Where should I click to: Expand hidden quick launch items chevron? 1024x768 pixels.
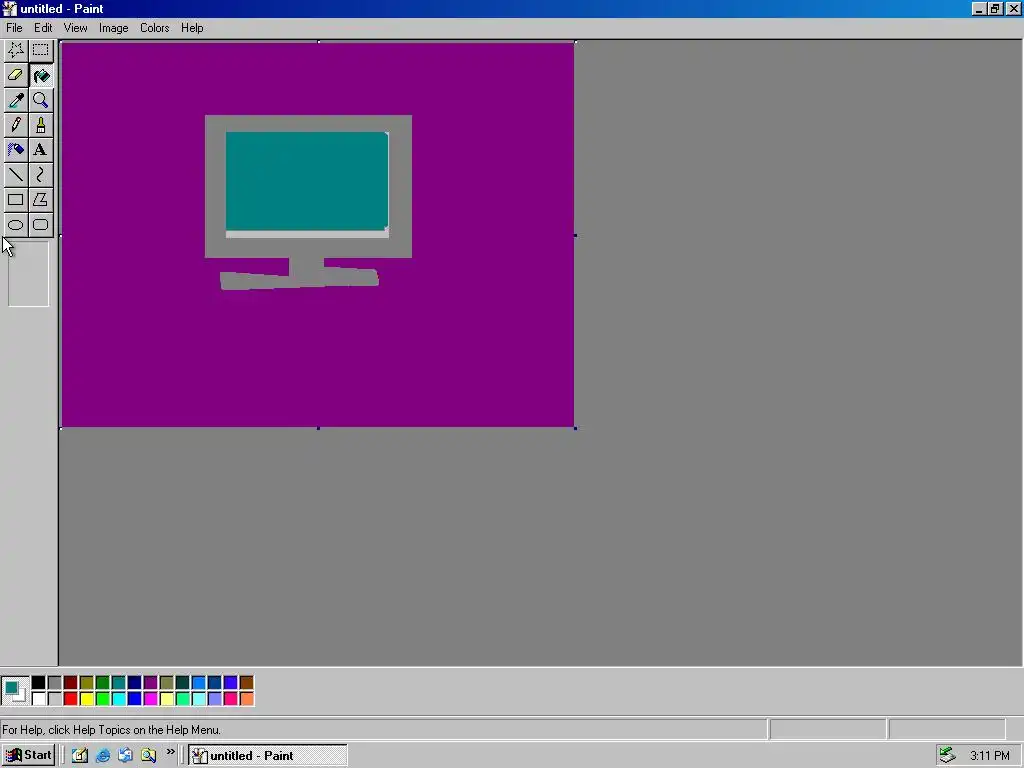170,752
